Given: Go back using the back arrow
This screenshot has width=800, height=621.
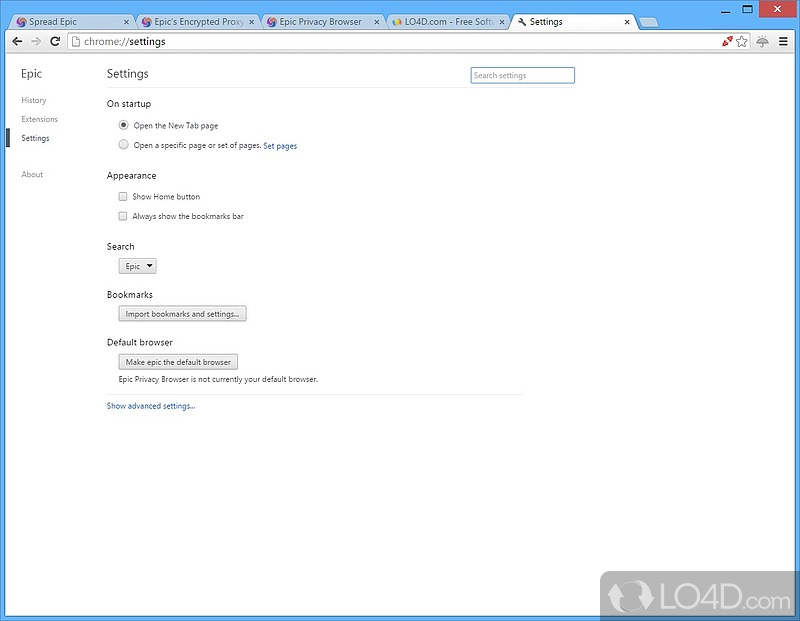Looking at the screenshot, I should coord(17,41).
